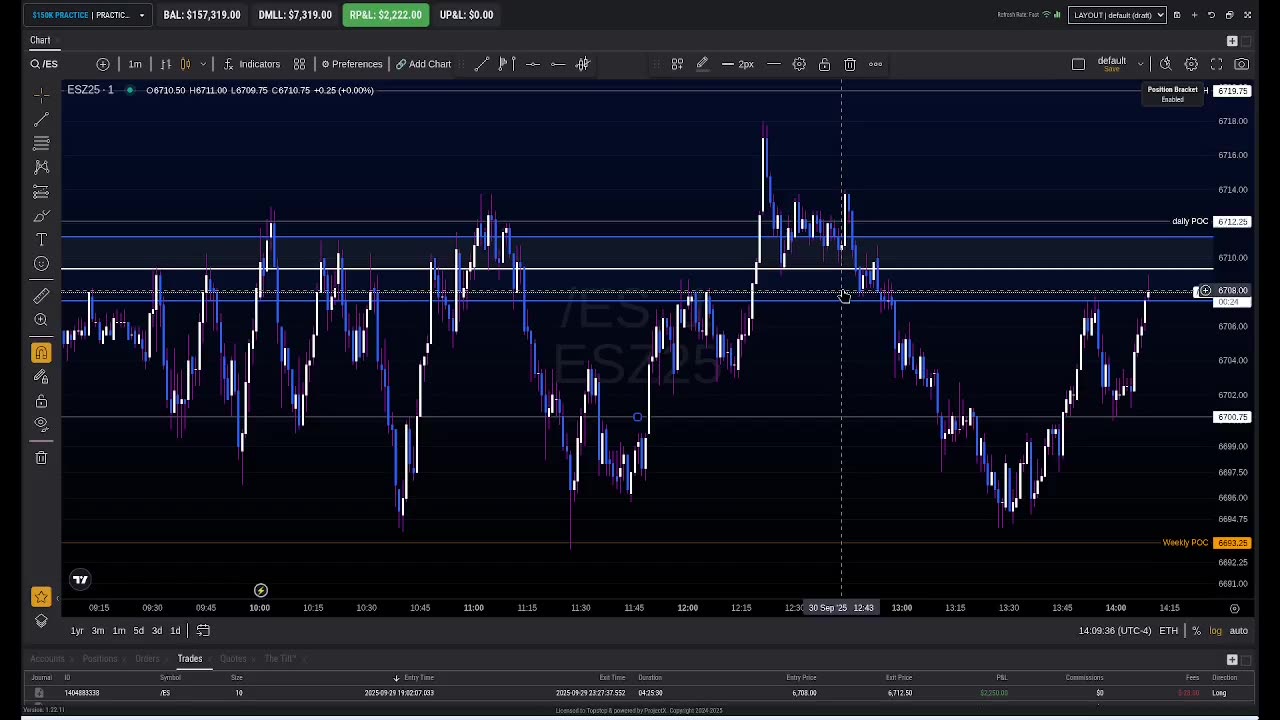
Task: Toggle the drawing lock icon in floating toolbar
Action: tap(824, 64)
